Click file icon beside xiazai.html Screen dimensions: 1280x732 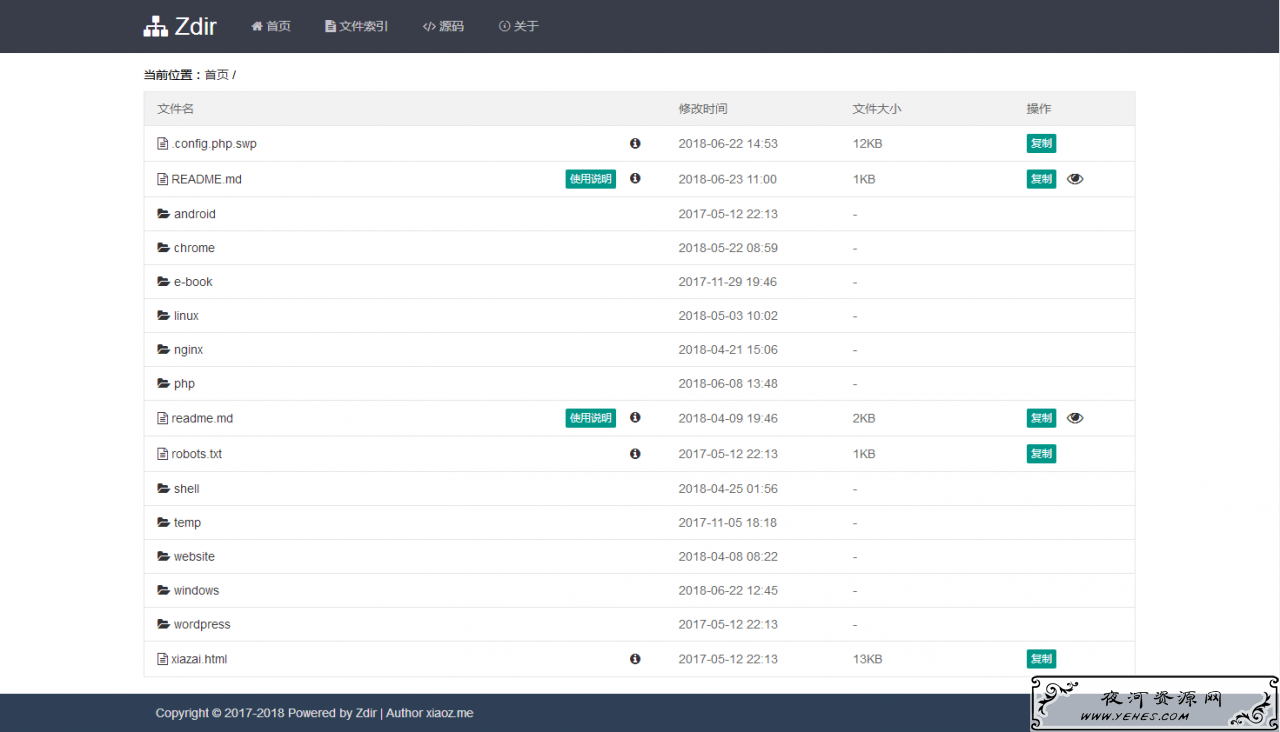point(162,659)
